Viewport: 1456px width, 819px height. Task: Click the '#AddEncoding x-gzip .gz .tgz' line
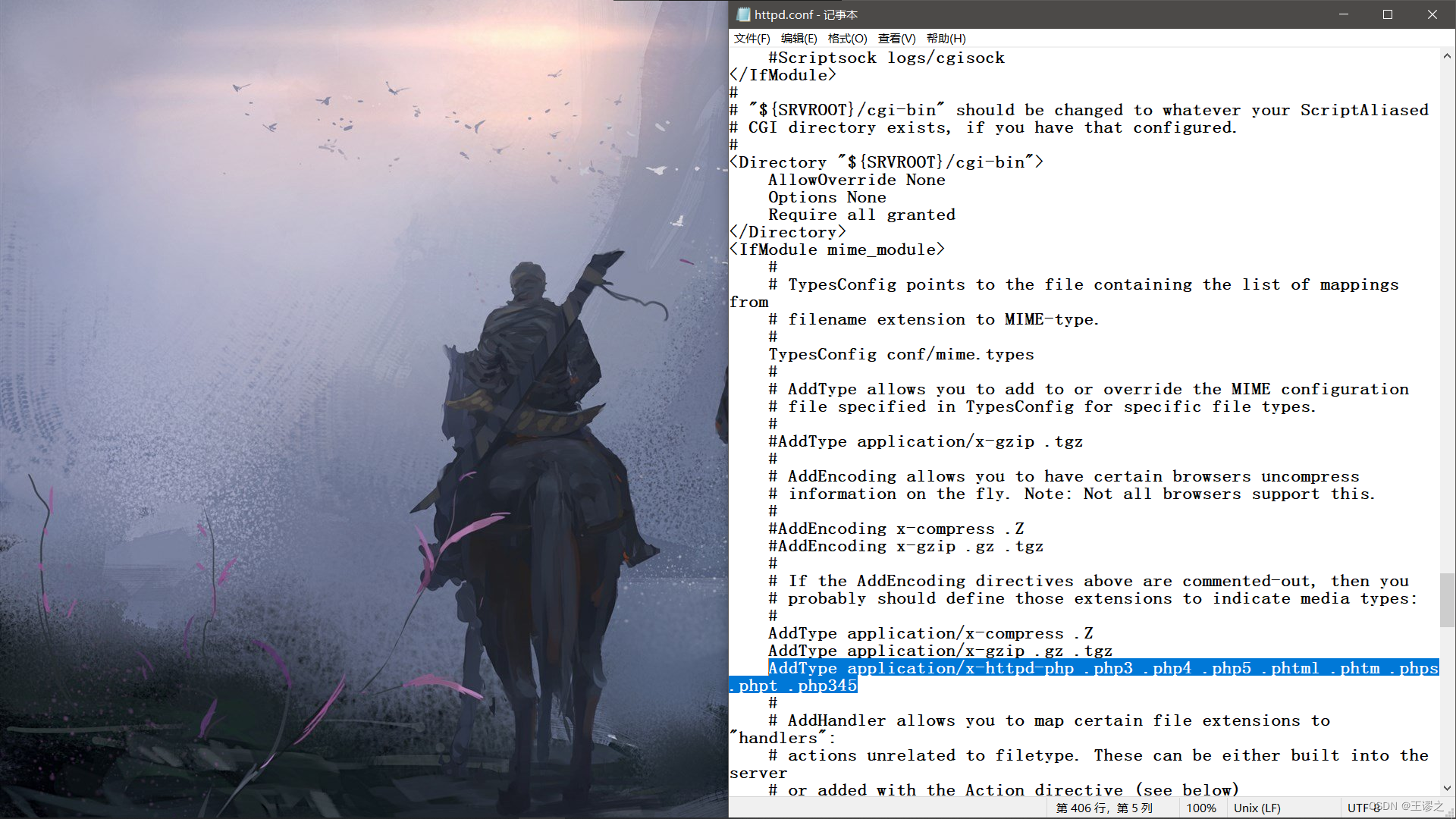pos(905,546)
